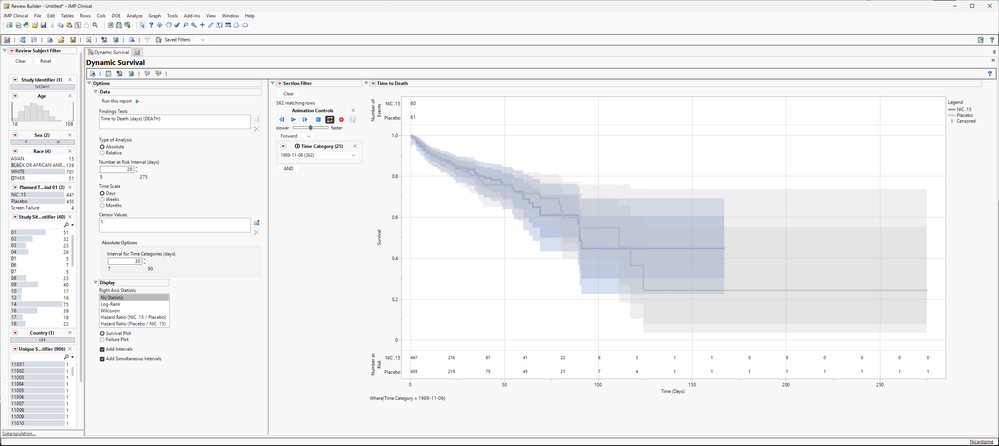Screen dimensions: 999x446
Task: Click the Subpopulation link in status bar
Action: [x=18, y=433]
